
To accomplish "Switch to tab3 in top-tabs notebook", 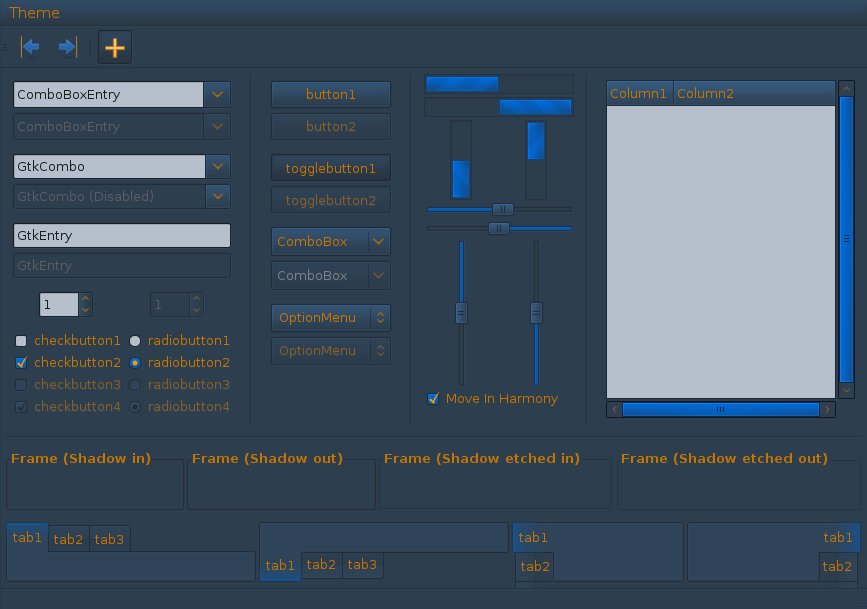I will pyautogui.click(x=109, y=539).
